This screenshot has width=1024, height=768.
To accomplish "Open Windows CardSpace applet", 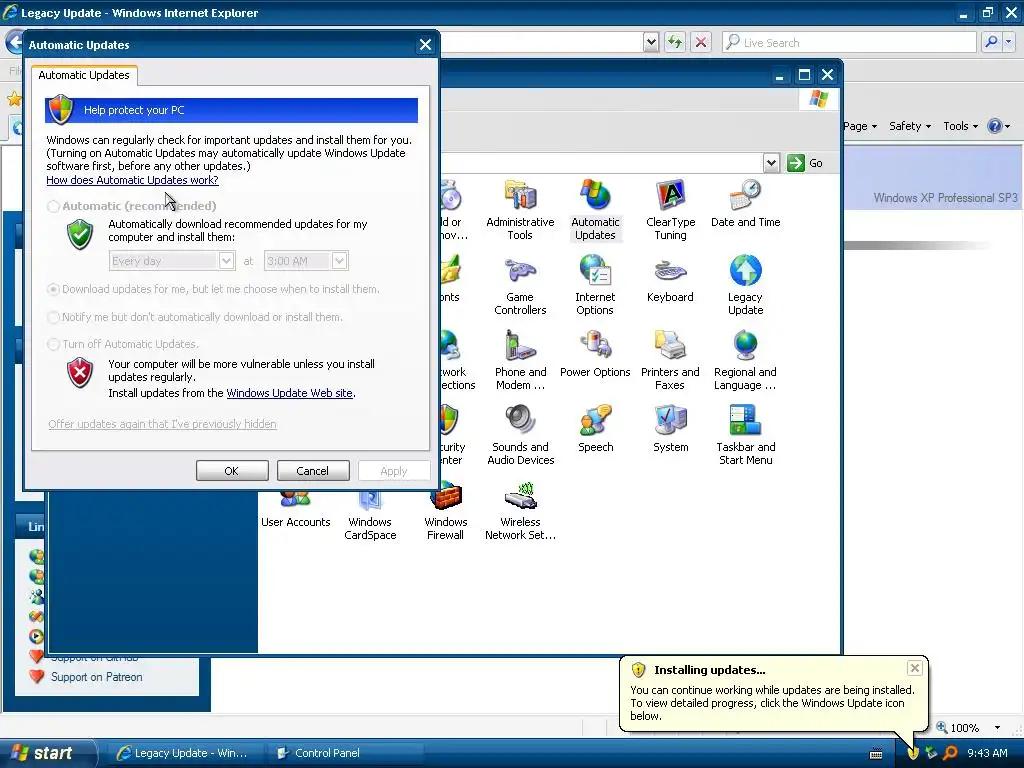I will pyautogui.click(x=370, y=516).
